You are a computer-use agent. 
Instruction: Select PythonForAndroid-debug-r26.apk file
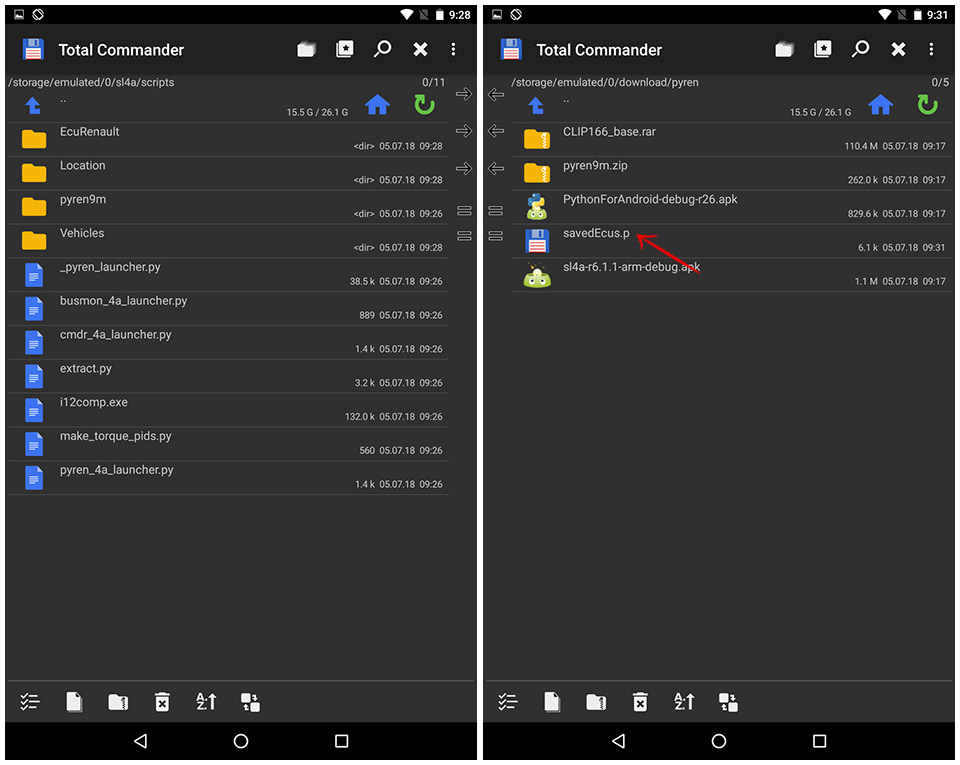pos(732,206)
